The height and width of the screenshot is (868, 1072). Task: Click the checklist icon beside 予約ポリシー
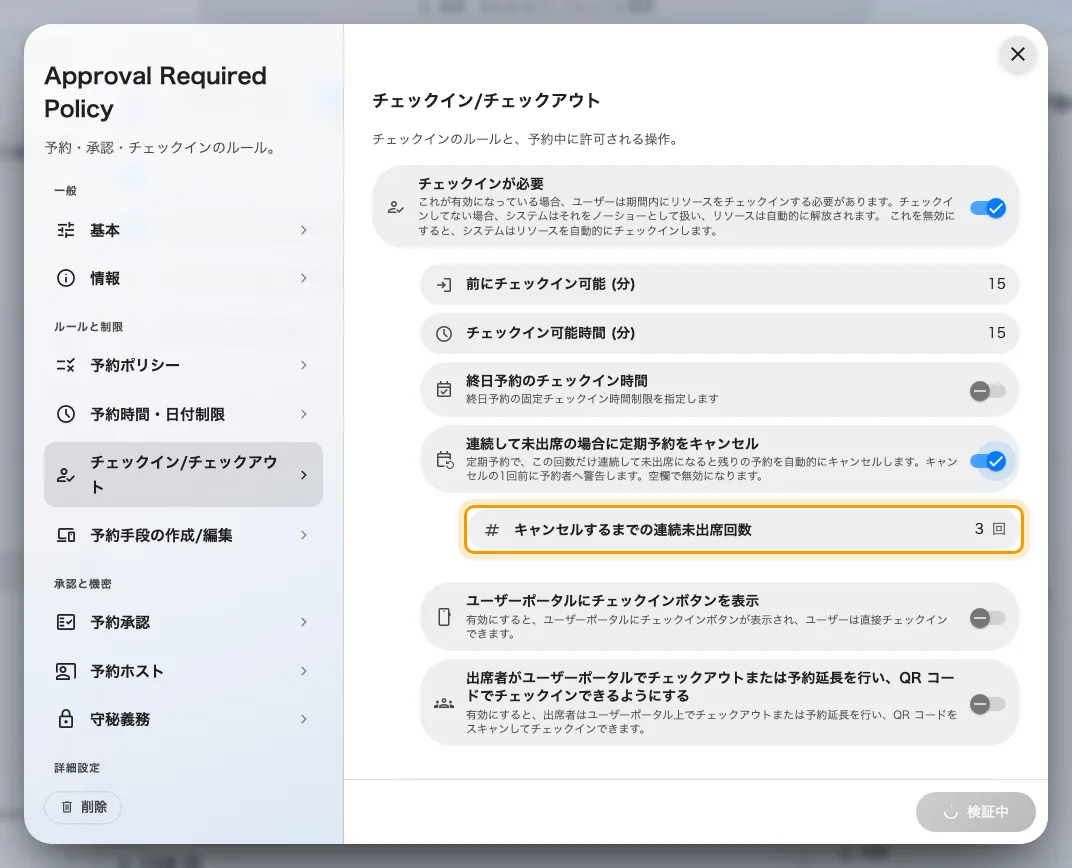coord(66,365)
